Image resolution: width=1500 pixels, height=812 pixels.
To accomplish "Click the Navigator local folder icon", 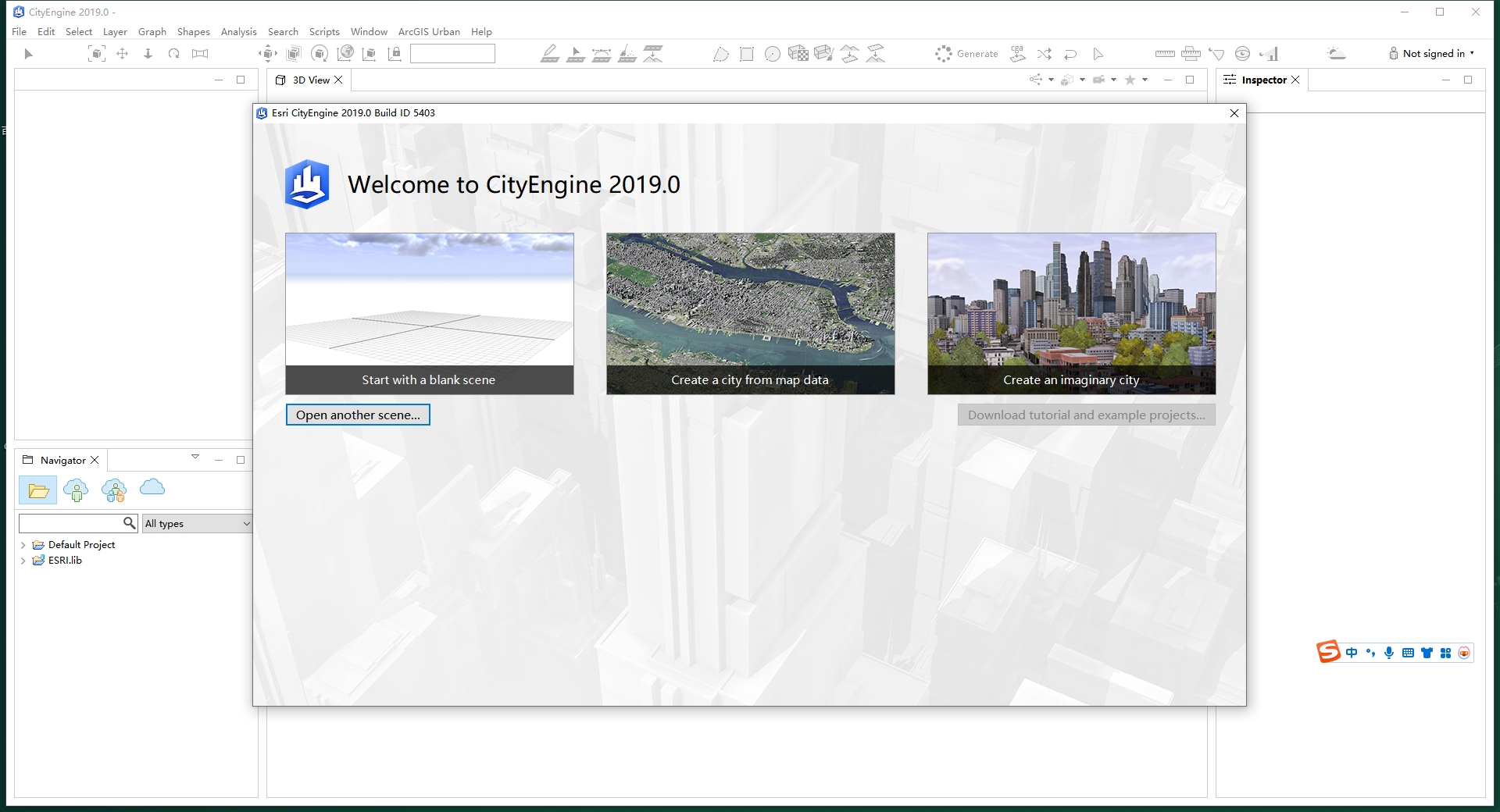I will pos(38,490).
